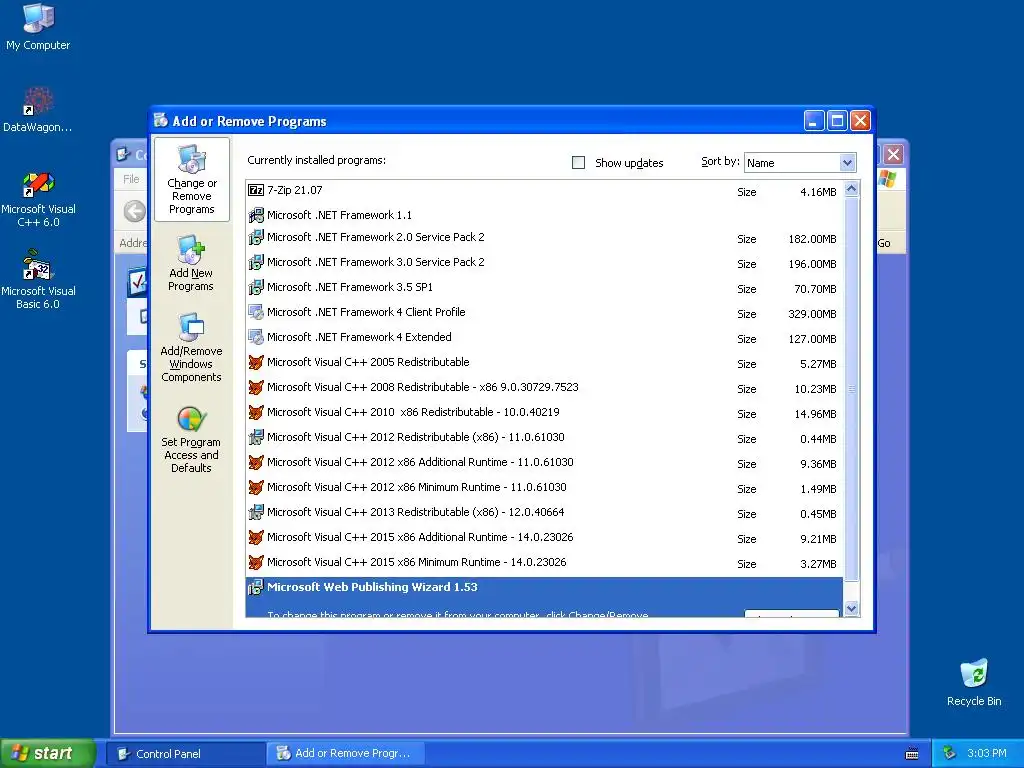
Task: Click the Go button in Control Panel window
Action: click(884, 243)
